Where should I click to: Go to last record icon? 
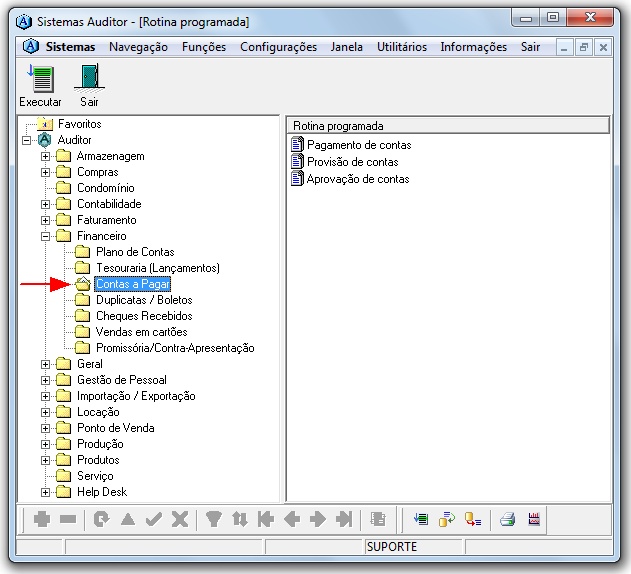pyautogui.click(x=344, y=519)
